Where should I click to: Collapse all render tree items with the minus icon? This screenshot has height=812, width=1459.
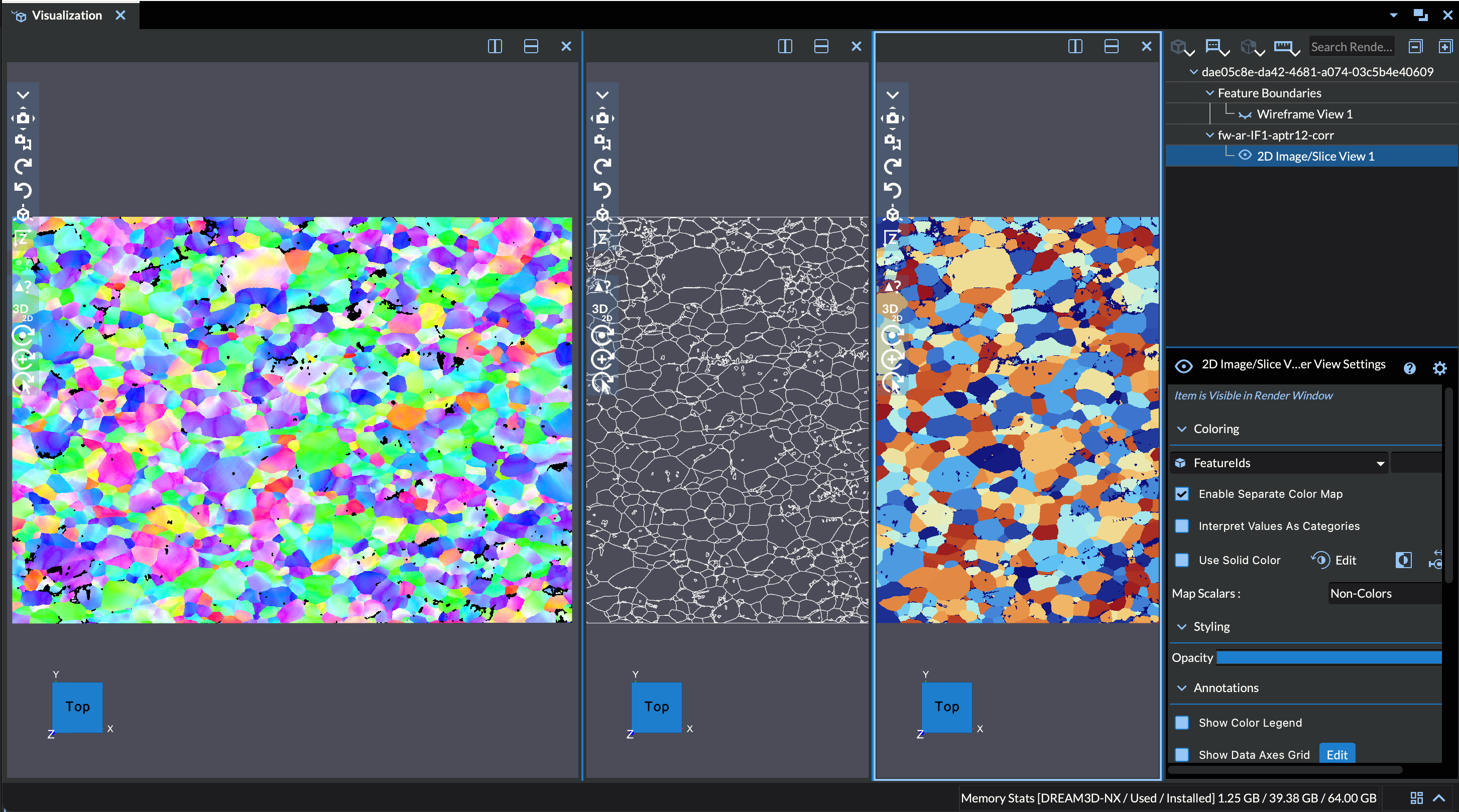[1415, 47]
